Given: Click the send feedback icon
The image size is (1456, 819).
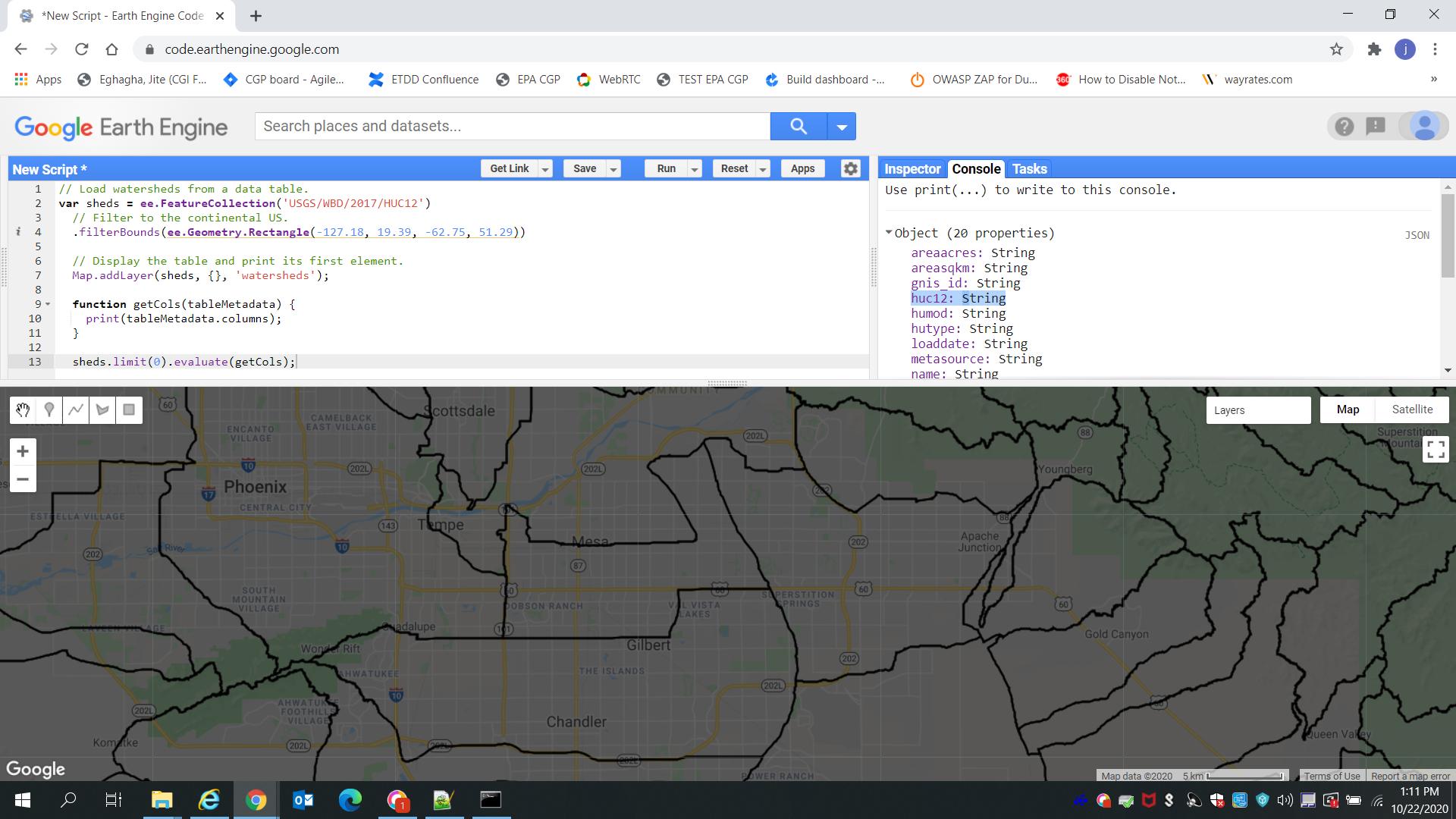Looking at the screenshot, I should coord(1375,126).
